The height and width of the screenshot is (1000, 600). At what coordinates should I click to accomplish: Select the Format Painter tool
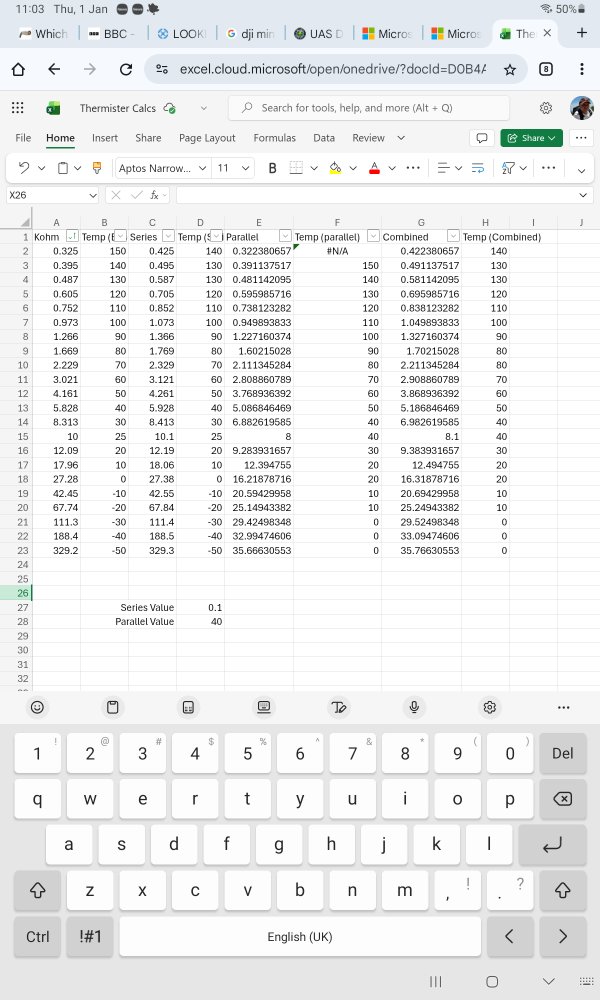[x=97, y=168]
